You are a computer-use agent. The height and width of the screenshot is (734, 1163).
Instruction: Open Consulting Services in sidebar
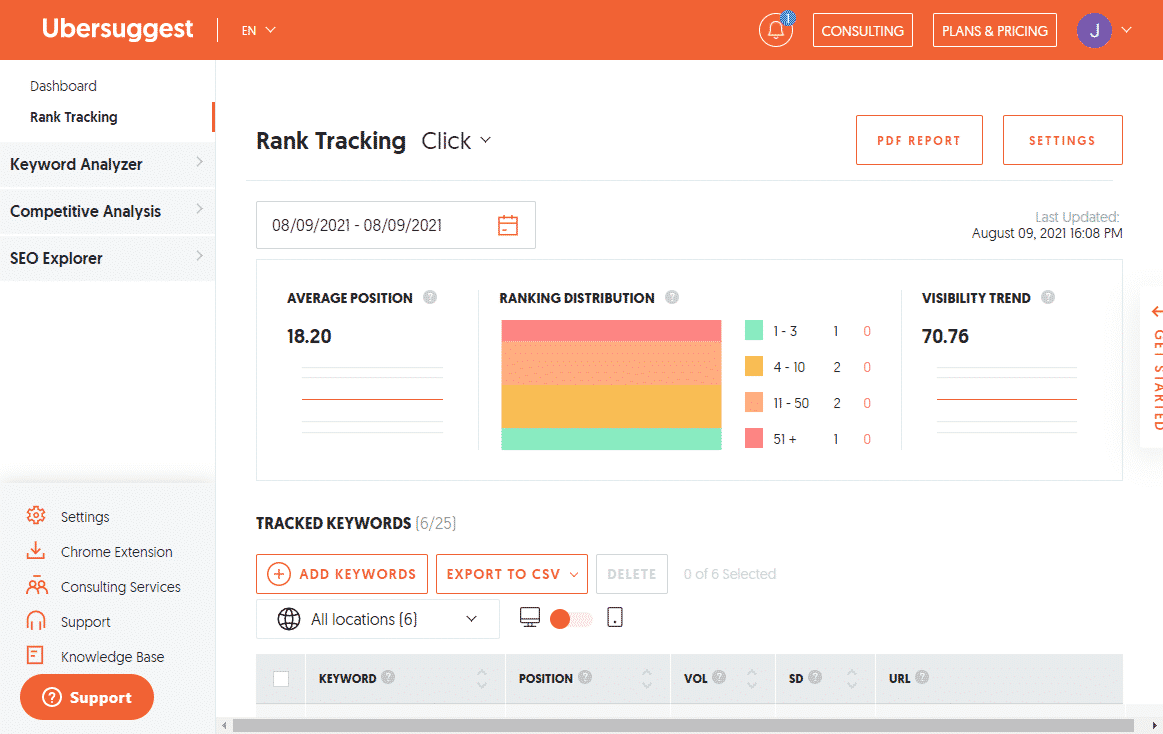[x=120, y=586]
